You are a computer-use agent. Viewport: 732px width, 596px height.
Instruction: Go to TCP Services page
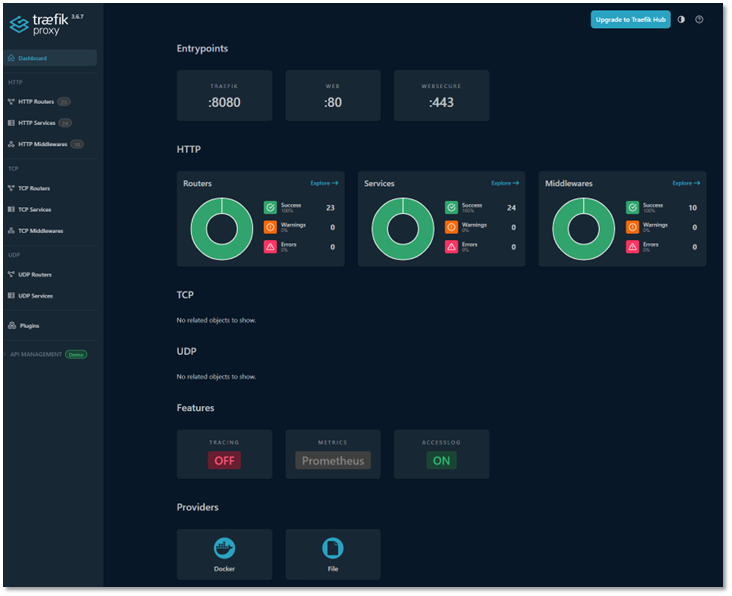pyautogui.click(x=30, y=210)
